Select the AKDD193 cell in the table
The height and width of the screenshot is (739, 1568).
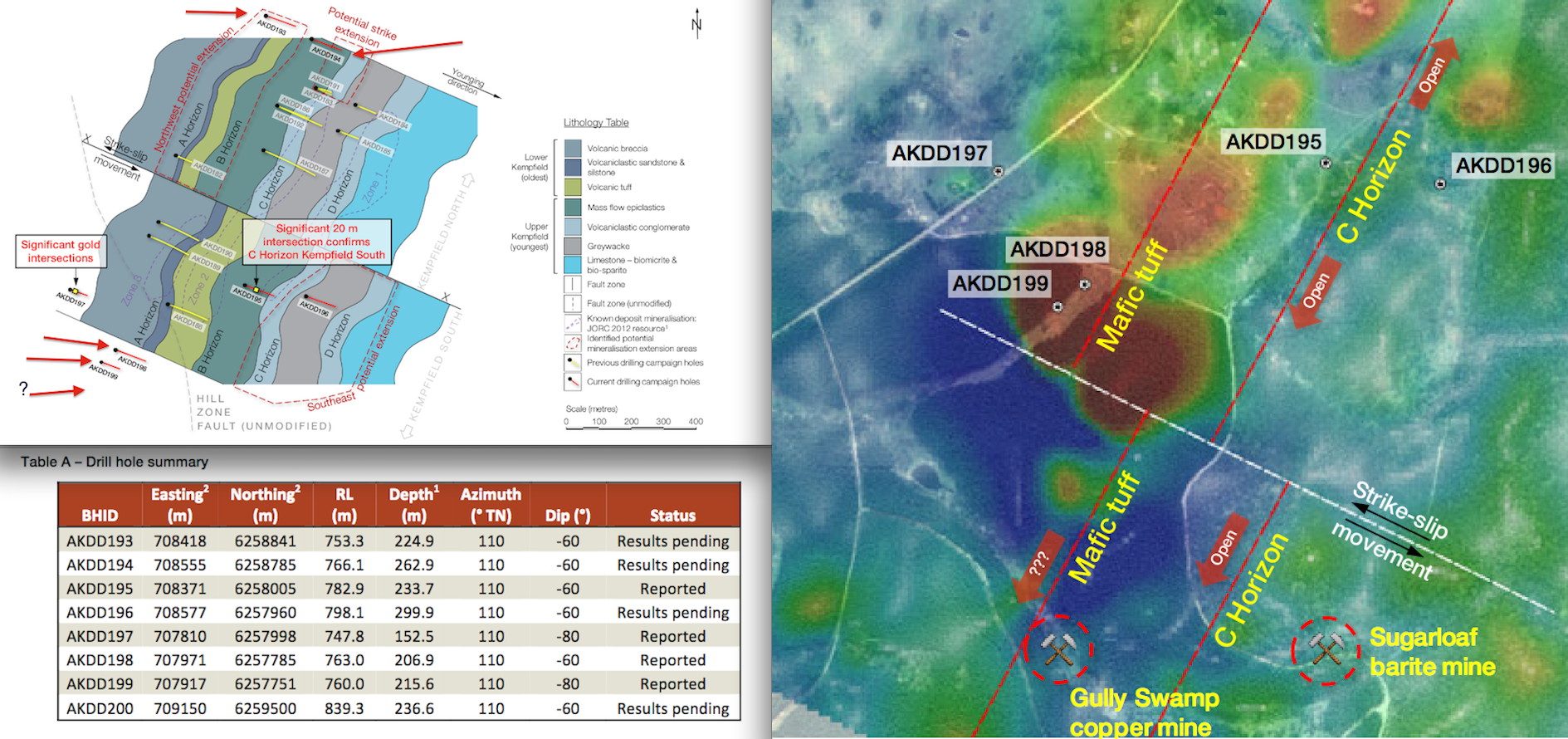coord(100,541)
